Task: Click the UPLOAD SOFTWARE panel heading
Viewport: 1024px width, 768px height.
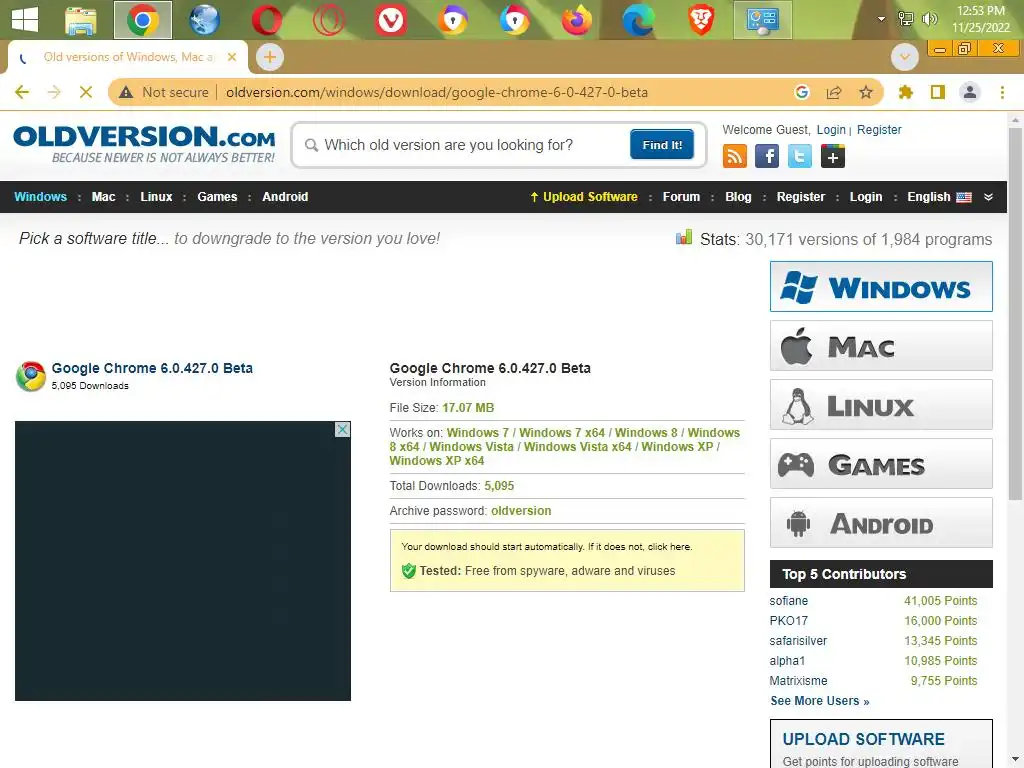Action: tap(863, 739)
